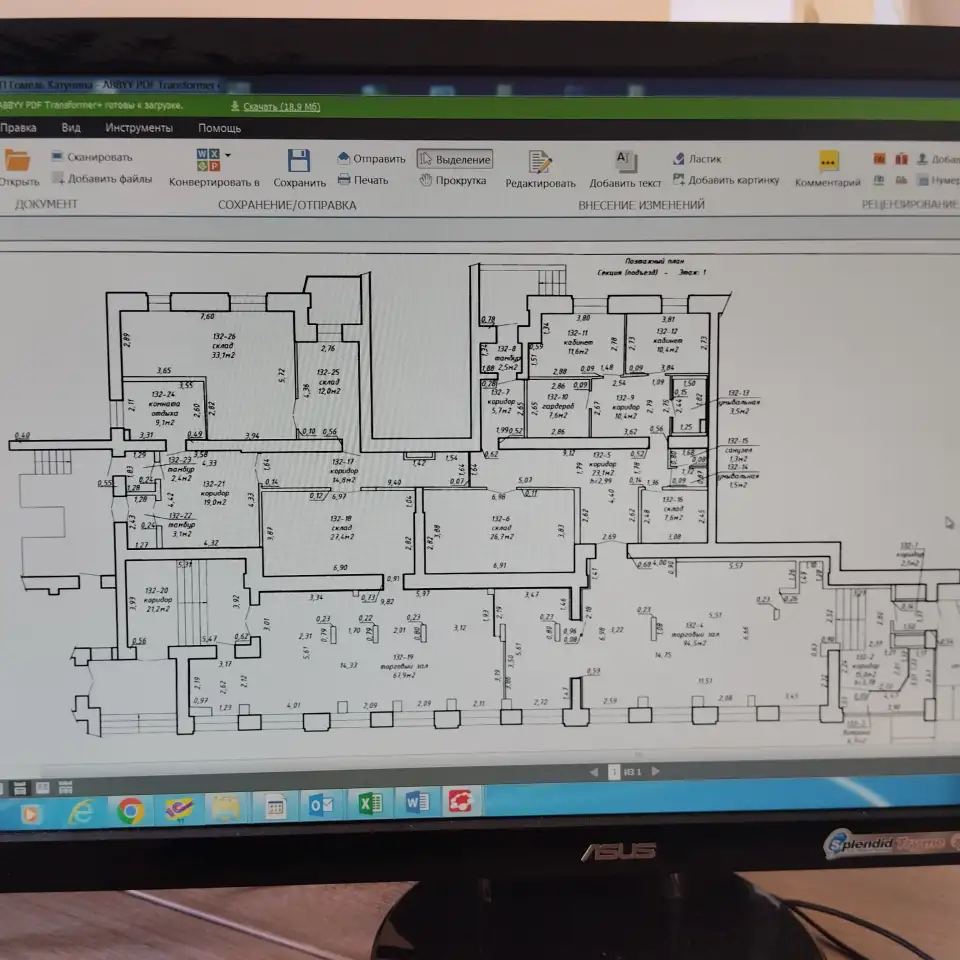Go to next page arrow in page navigator
The width and height of the screenshot is (960, 960).
[656, 771]
